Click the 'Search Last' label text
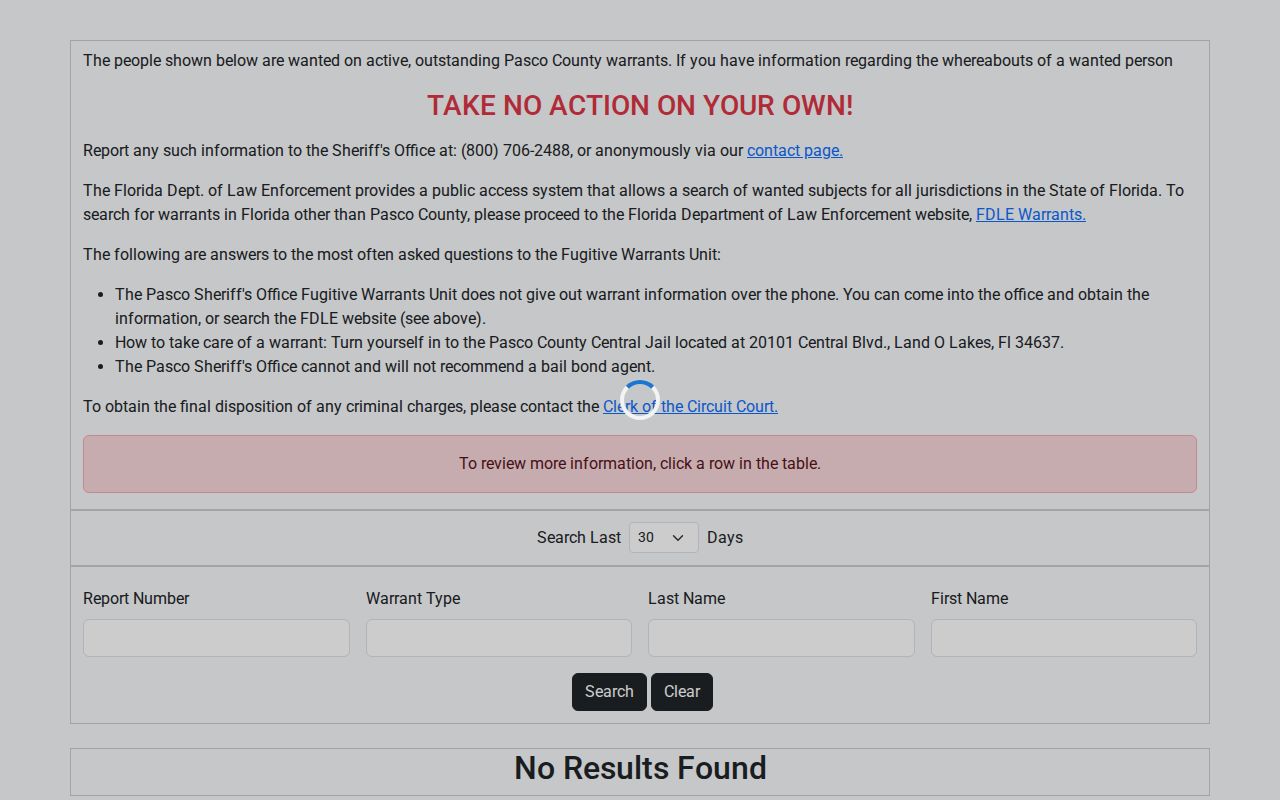 pyautogui.click(x=578, y=537)
